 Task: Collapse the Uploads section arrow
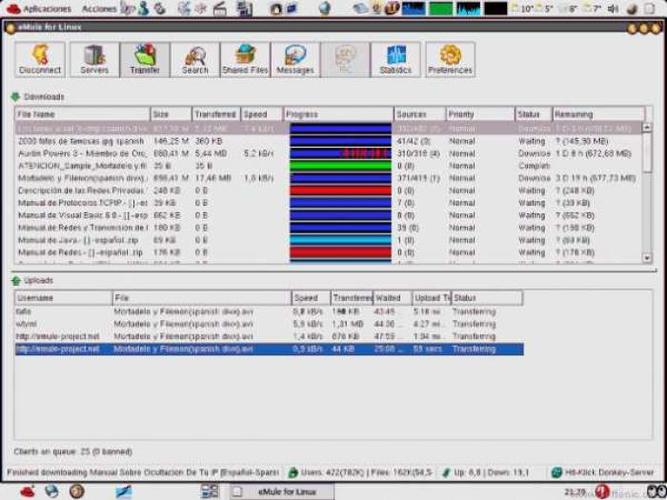tap(15, 281)
